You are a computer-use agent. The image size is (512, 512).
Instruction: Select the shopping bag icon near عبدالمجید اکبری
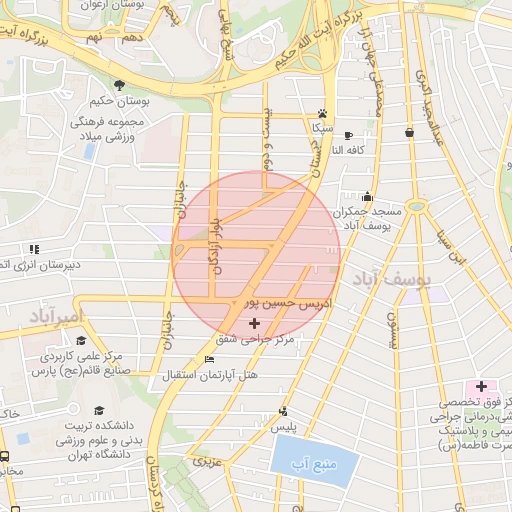click(409, 133)
